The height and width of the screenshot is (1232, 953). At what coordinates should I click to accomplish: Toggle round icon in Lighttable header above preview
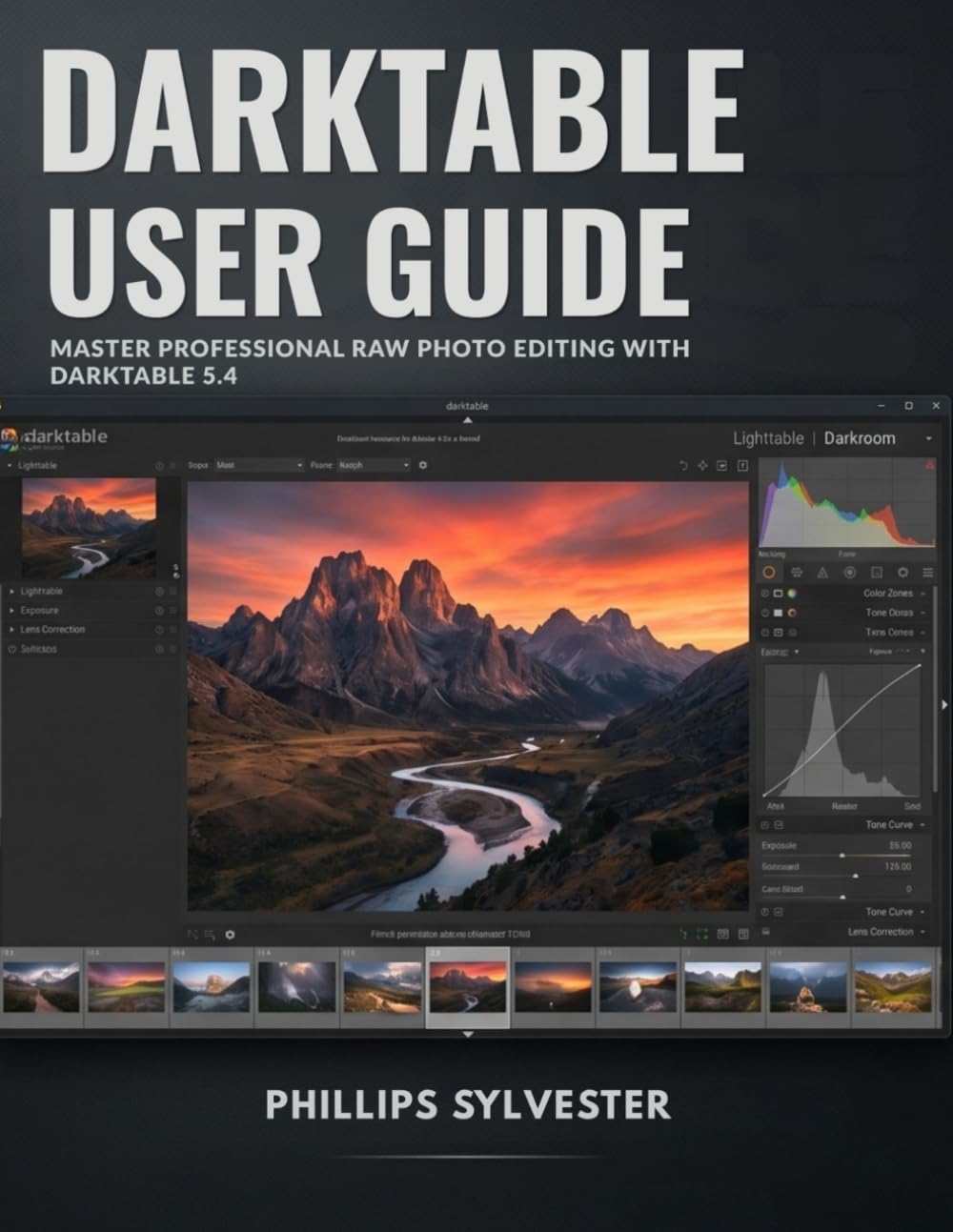click(x=159, y=466)
